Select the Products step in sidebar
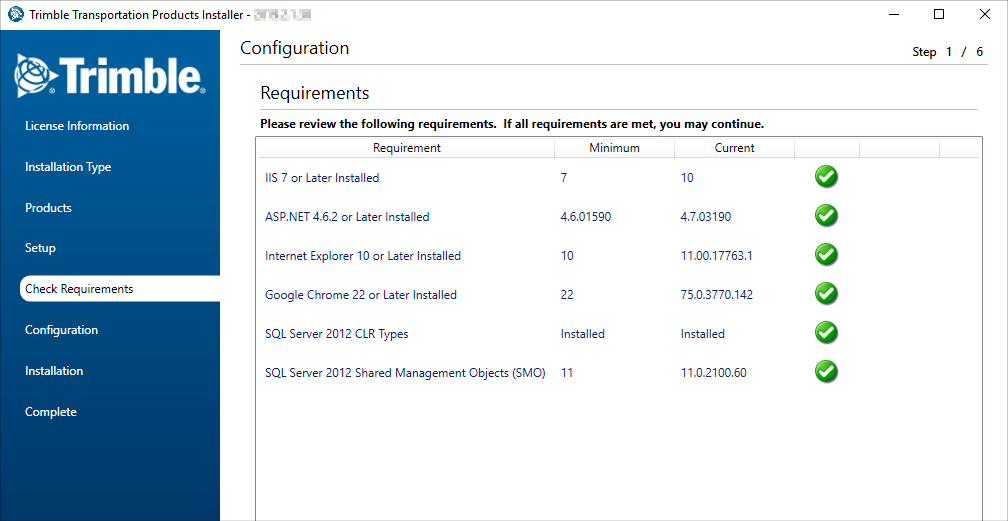The width and height of the screenshot is (1008, 521). pyautogui.click(x=48, y=208)
